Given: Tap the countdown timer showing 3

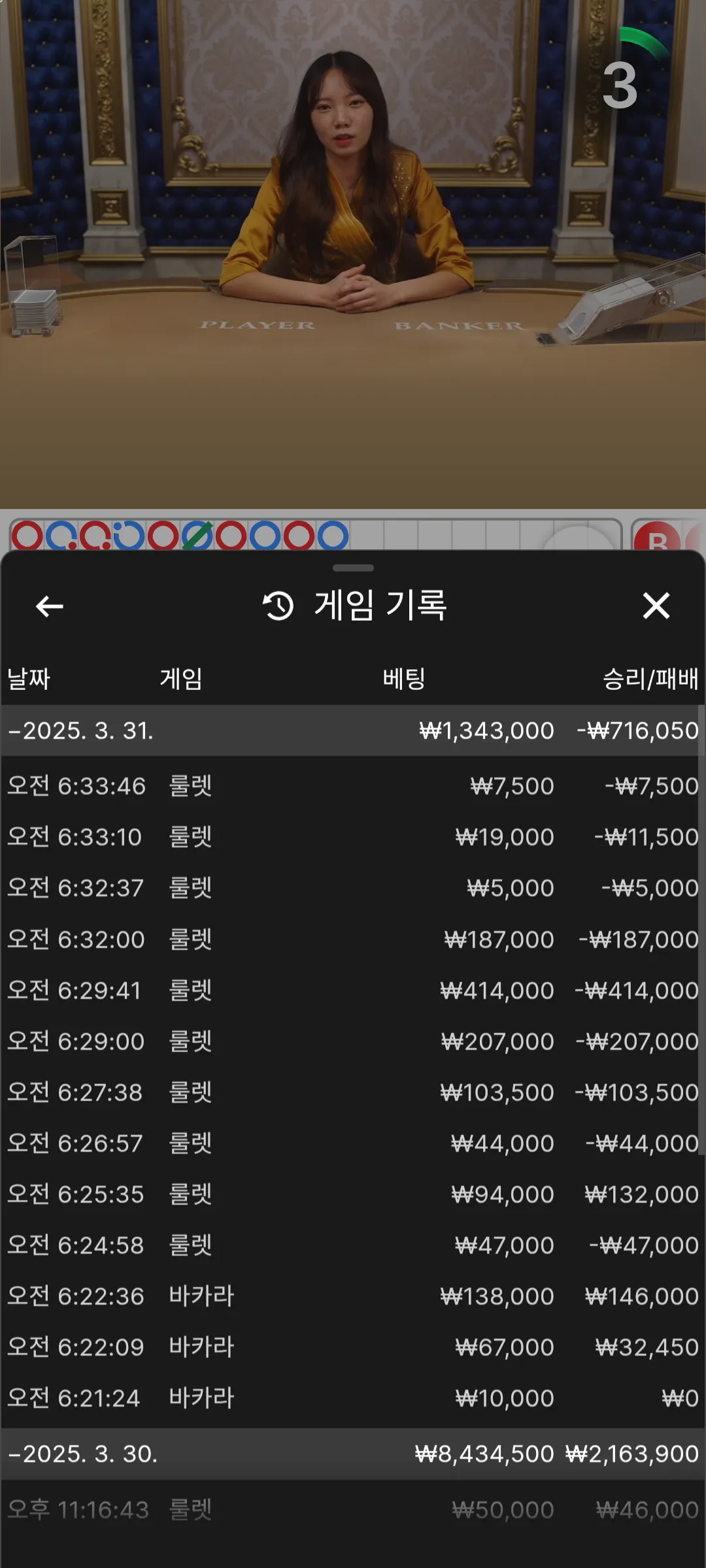Looking at the screenshot, I should 620,85.
